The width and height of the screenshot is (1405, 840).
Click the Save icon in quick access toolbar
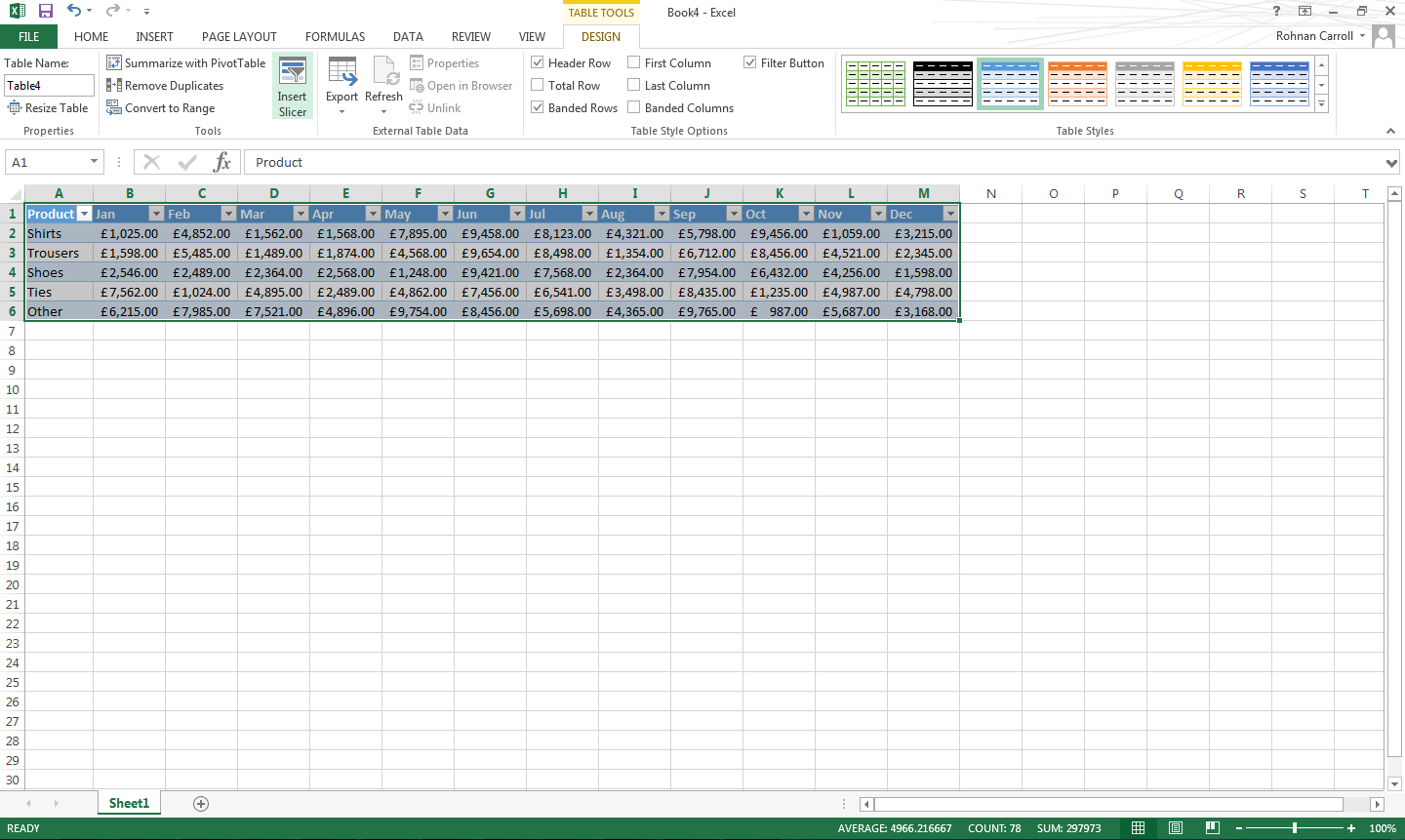(x=46, y=12)
